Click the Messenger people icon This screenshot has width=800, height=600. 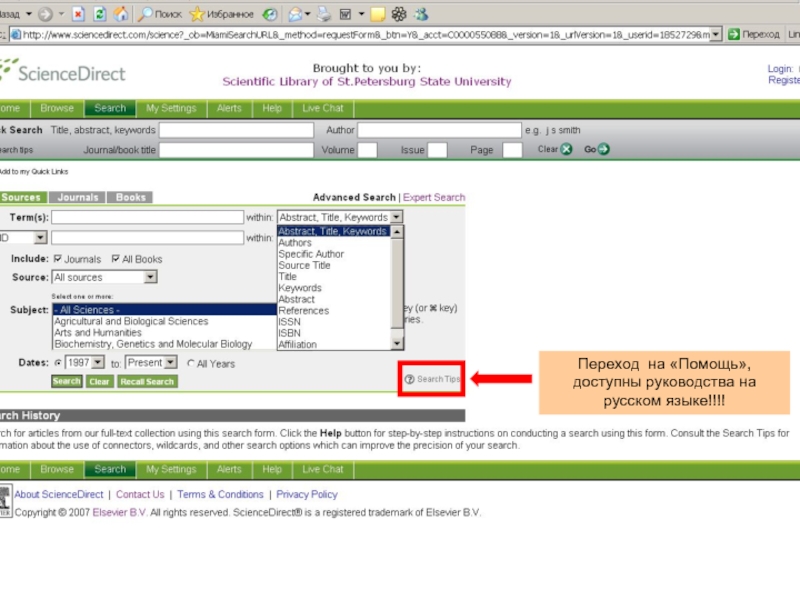pyautogui.click(x=421, y=14)
